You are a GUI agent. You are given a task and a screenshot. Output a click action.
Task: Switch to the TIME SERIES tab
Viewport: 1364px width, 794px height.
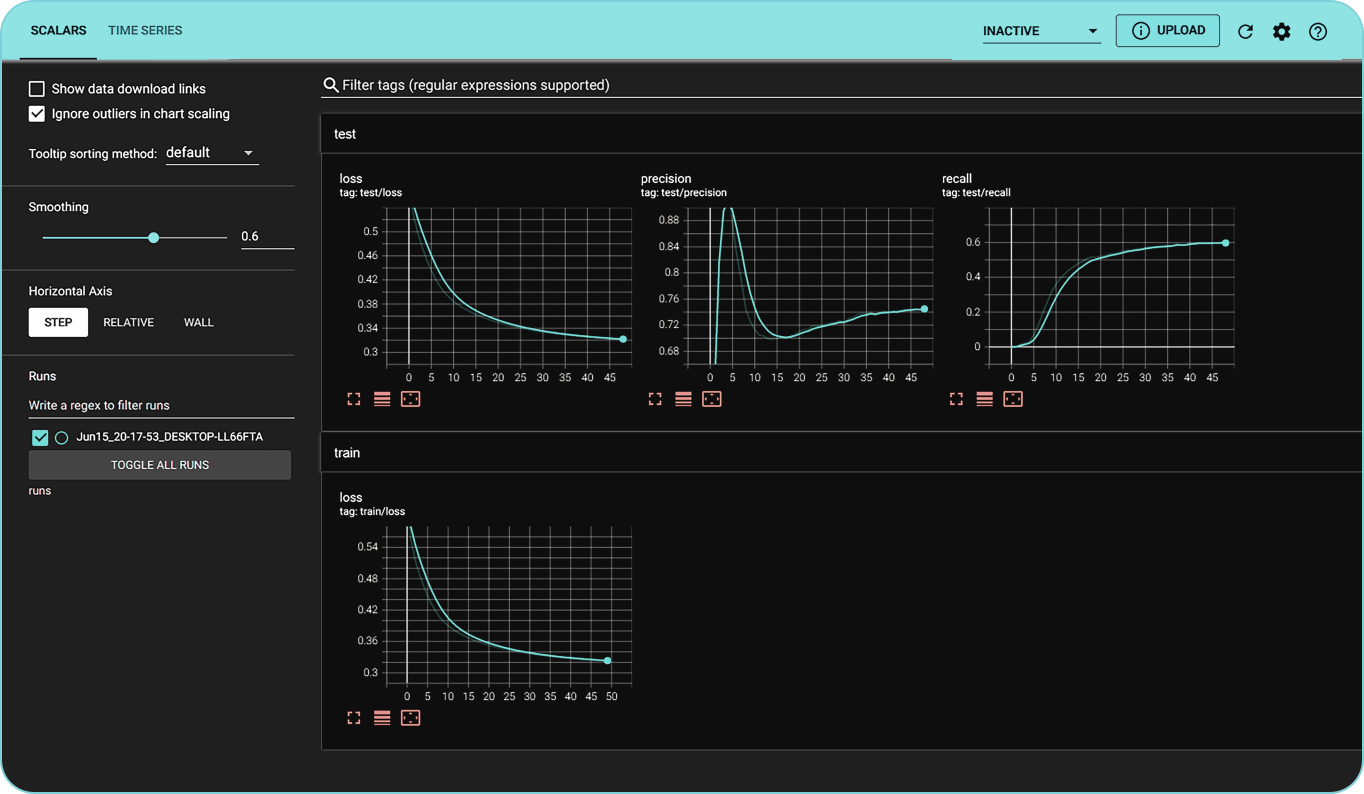coord(145,30)
